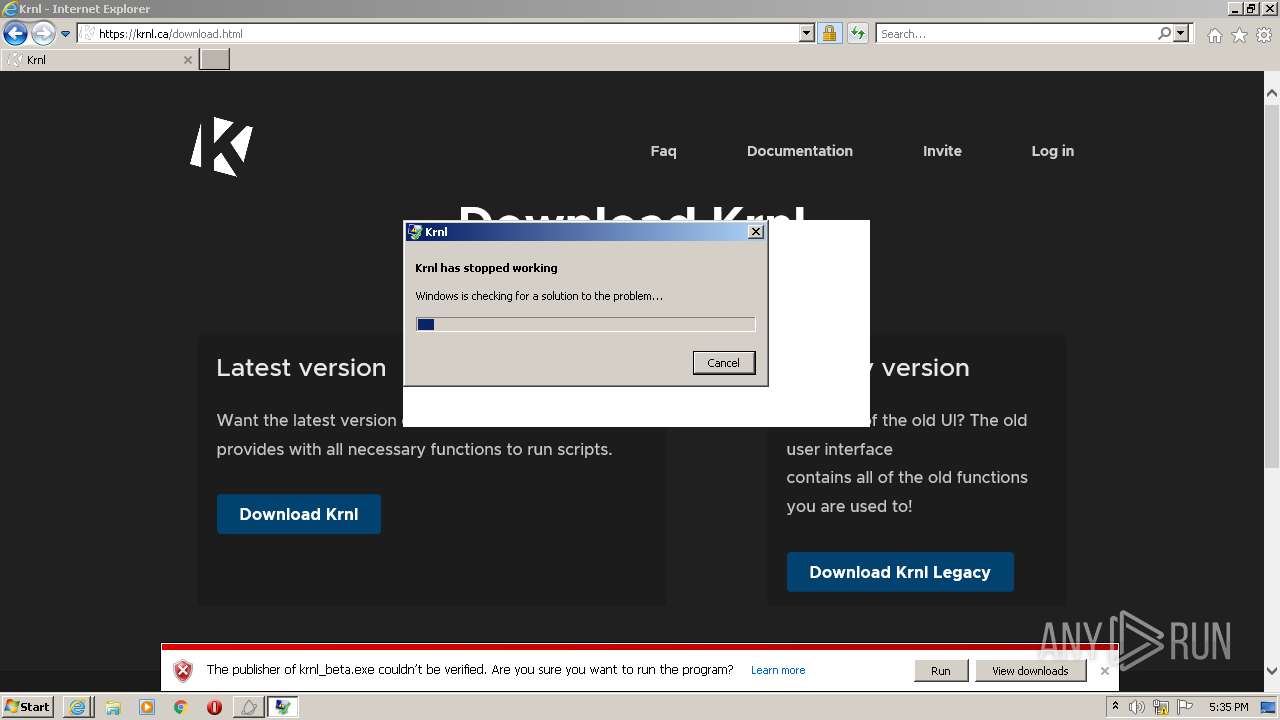Launch Opera from the taskbar
This screenshot has width=1280, height=720.
214,707
